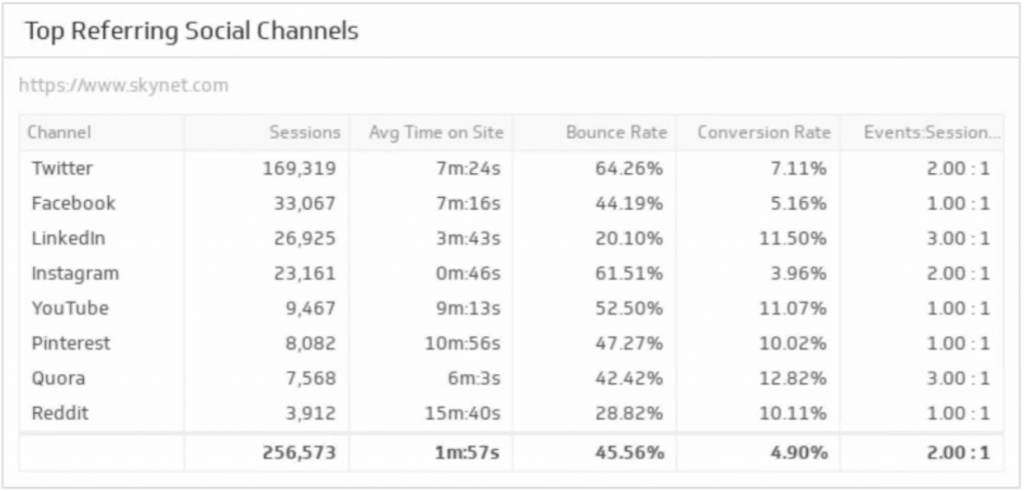Sort by the Sessions column header
This screenshot has height=491, width=1024.
pos(305,133)
